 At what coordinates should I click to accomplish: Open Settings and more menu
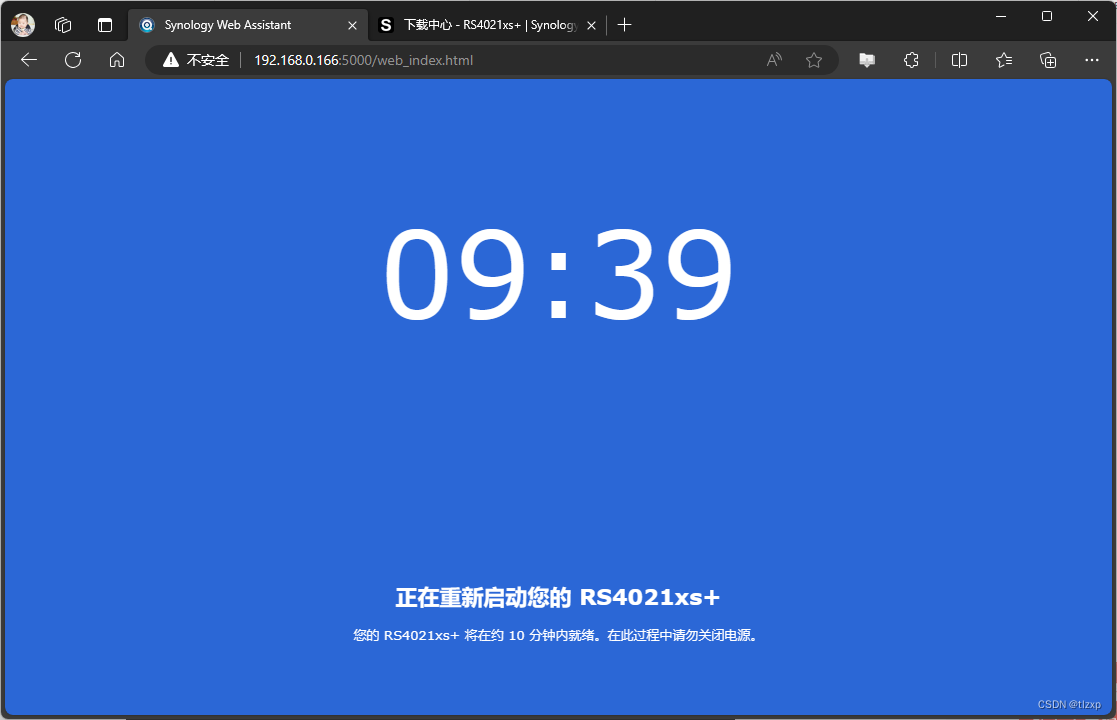point(1091,61)
